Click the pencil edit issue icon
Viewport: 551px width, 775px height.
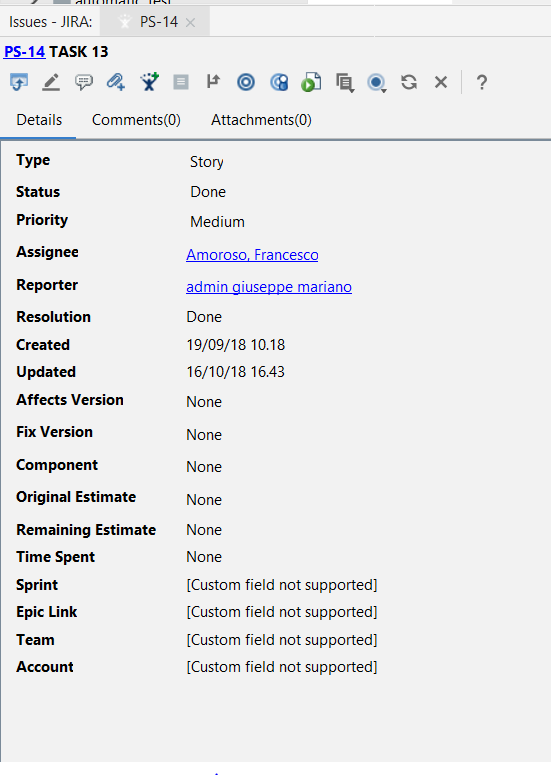click(51, 82)
